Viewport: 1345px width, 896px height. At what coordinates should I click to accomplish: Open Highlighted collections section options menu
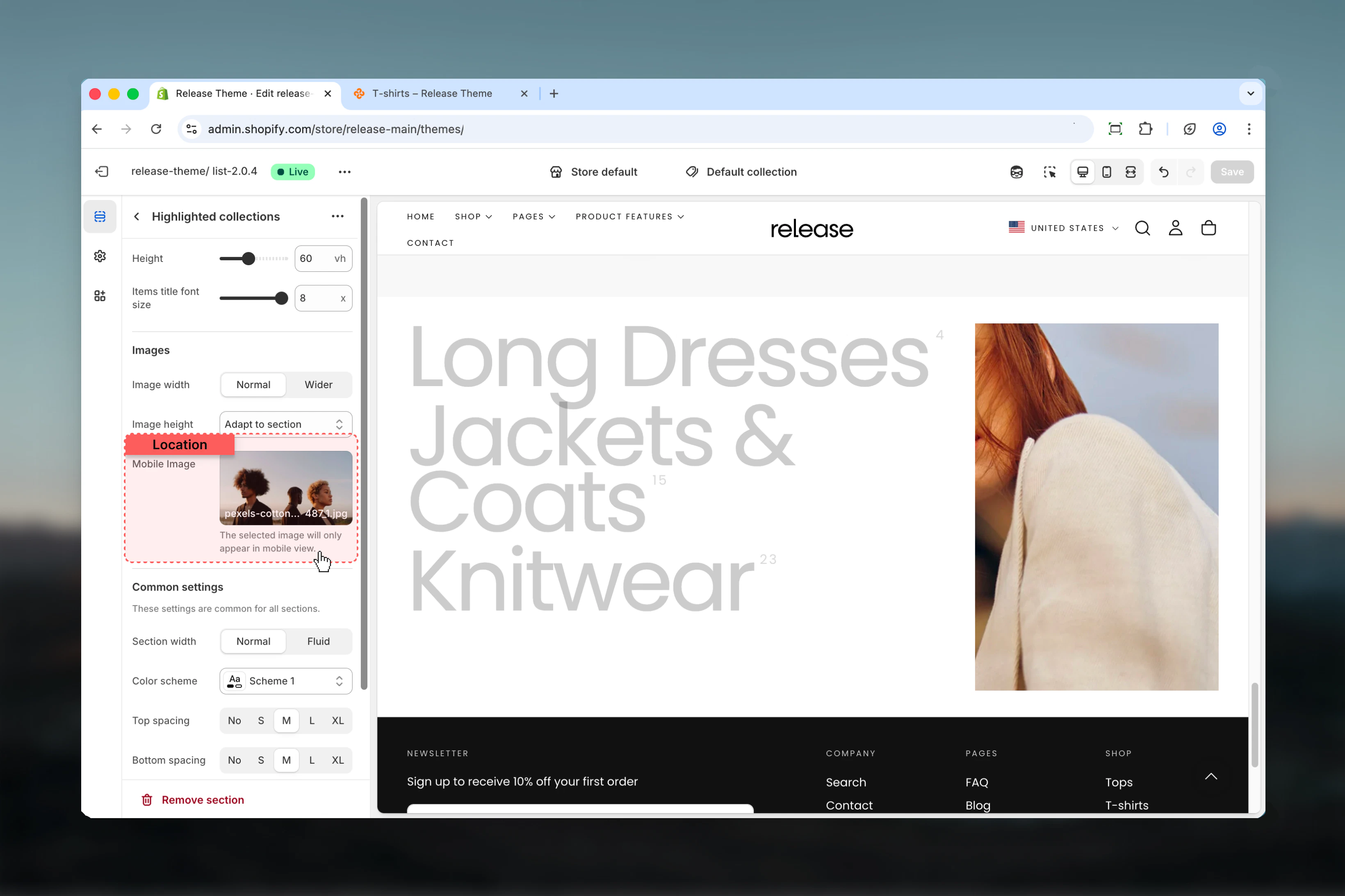point(337,216)
